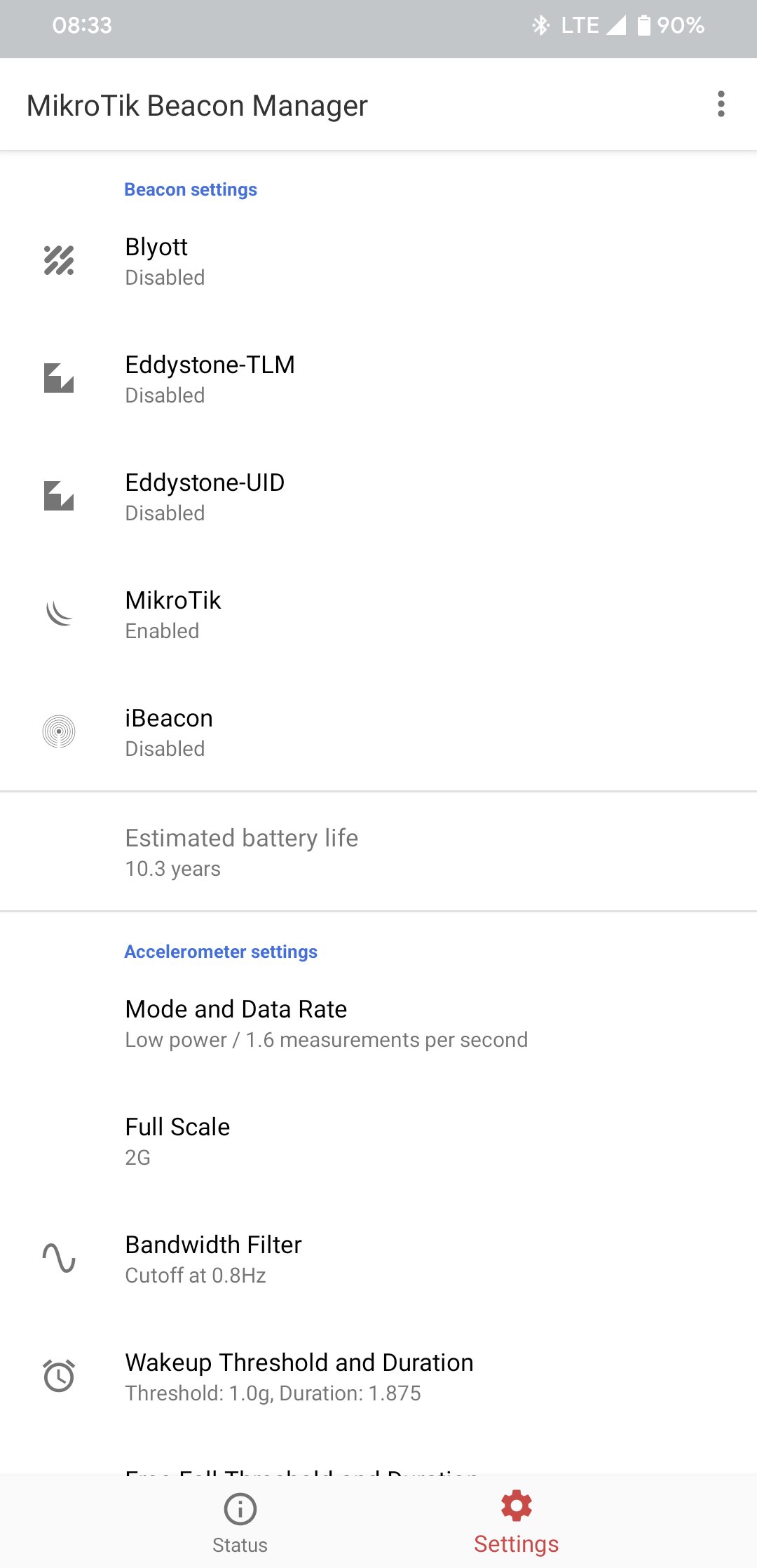Toggle MikroTik Enabled beacon setting
The height and width of the screenshot is (1568, 757).
(378, 615)
